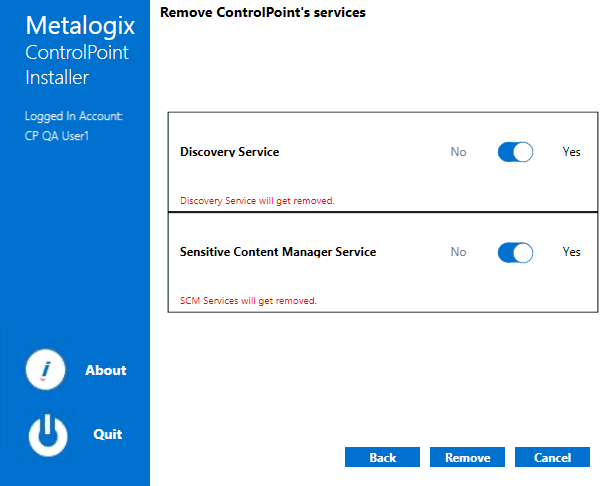This screenshot has height=486, width=610.
Task: Select 'No' for Discovery Service
Action: (458, 152)
